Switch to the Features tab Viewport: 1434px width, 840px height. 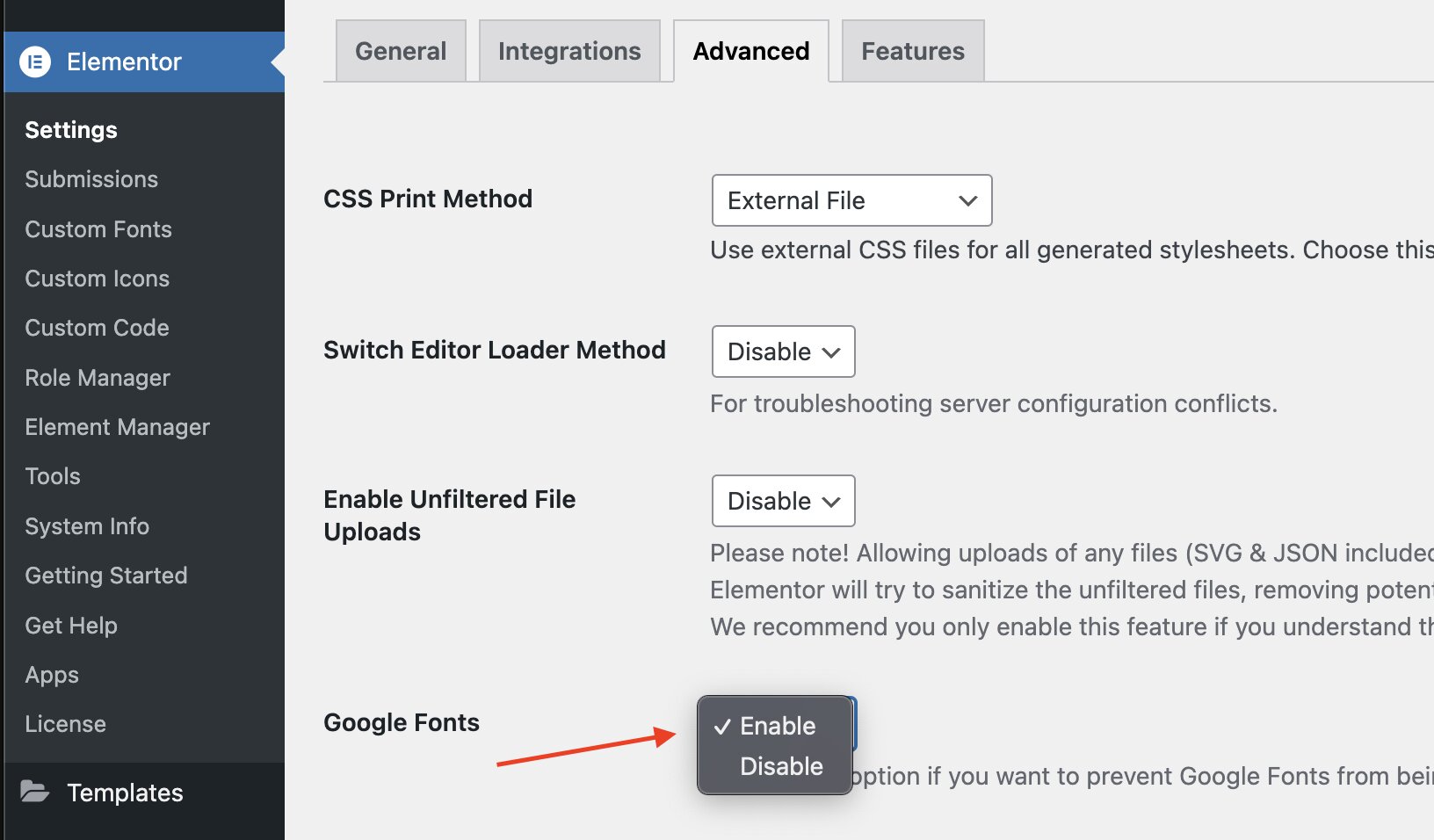pos(912,50)
